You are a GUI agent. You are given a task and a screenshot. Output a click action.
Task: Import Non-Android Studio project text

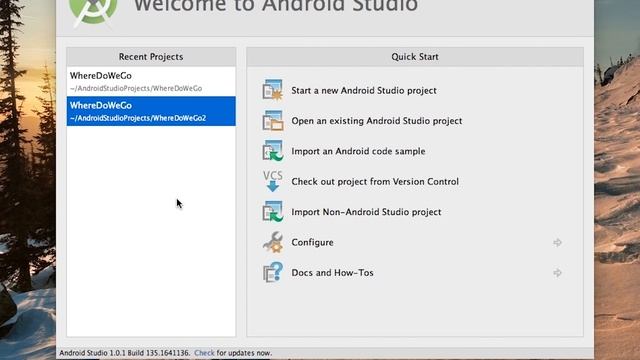[x=366, y=212]
